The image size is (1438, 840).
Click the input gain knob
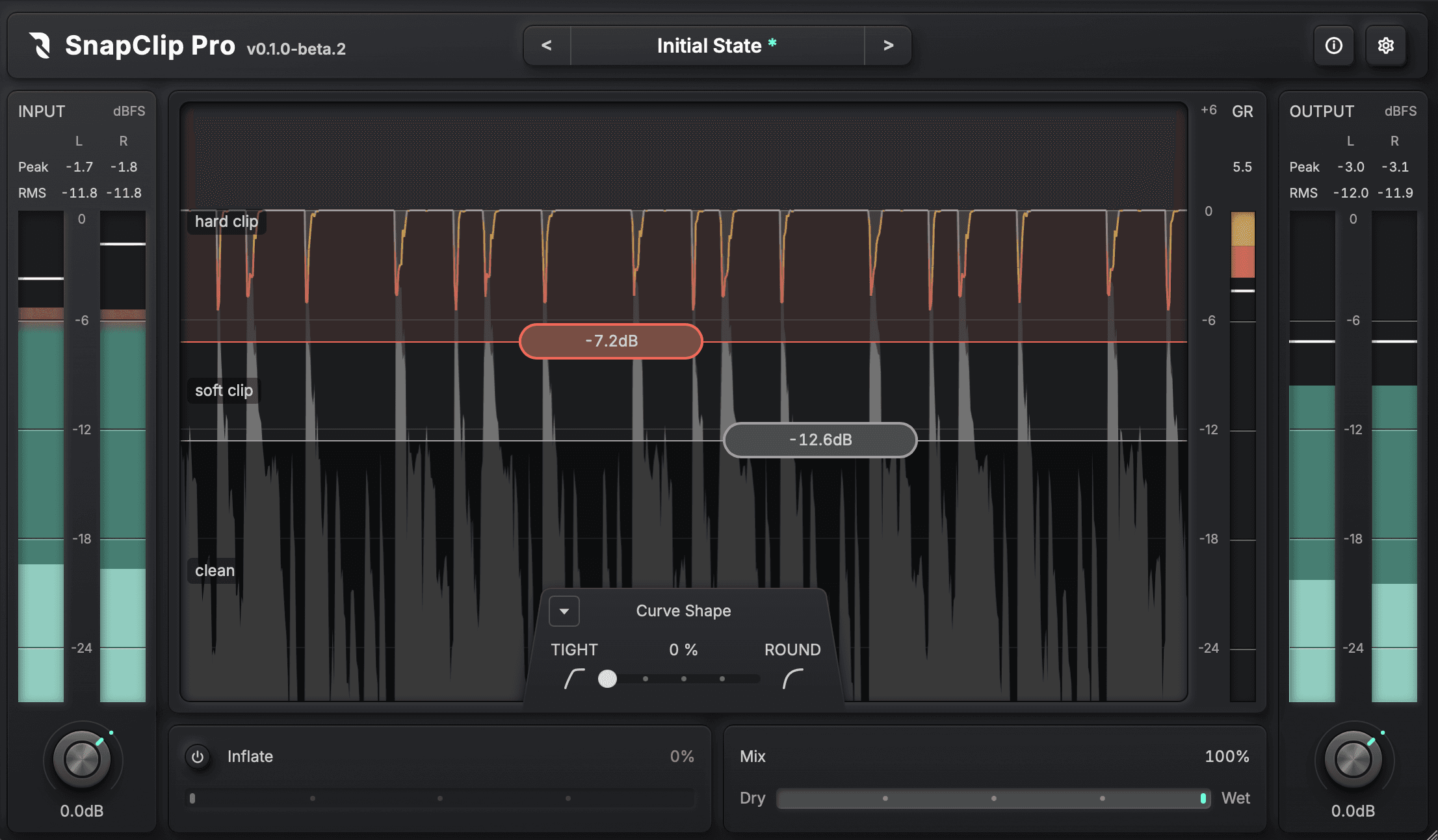pos(82,759)
